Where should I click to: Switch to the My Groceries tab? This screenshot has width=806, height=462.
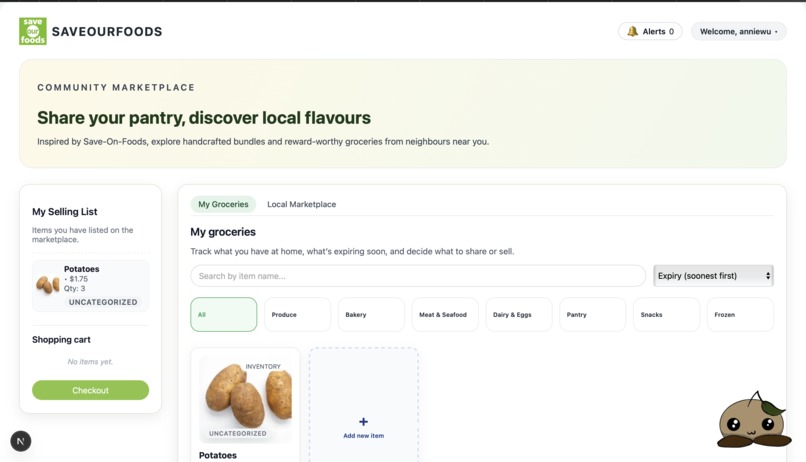click(x=223, y=204)
